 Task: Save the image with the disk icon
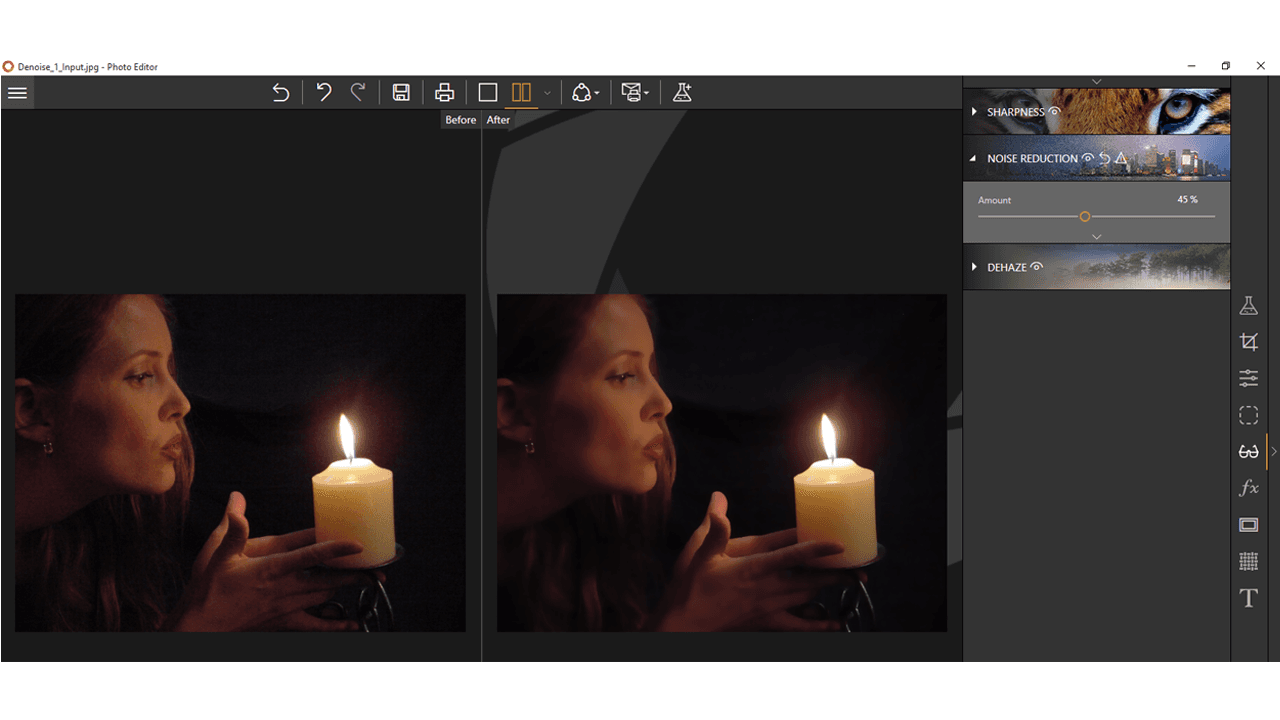(x=400, y=92)
